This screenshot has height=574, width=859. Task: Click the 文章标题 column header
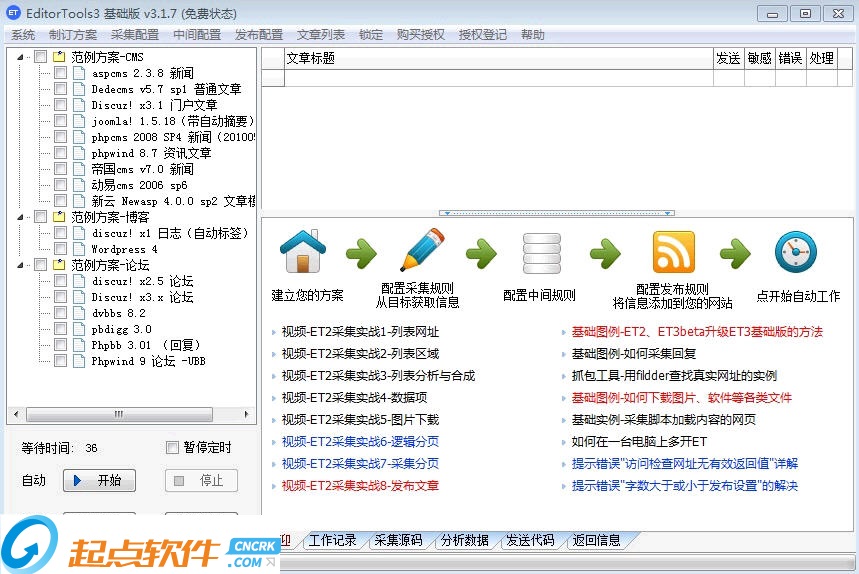(499, 58)
